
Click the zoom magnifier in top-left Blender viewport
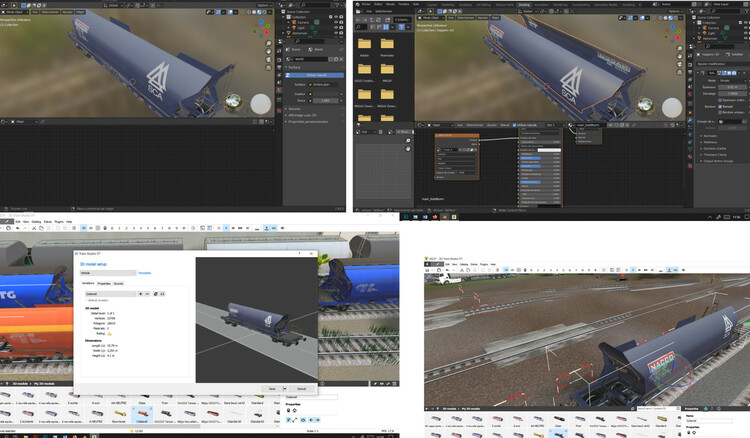[x=269, y=44]
